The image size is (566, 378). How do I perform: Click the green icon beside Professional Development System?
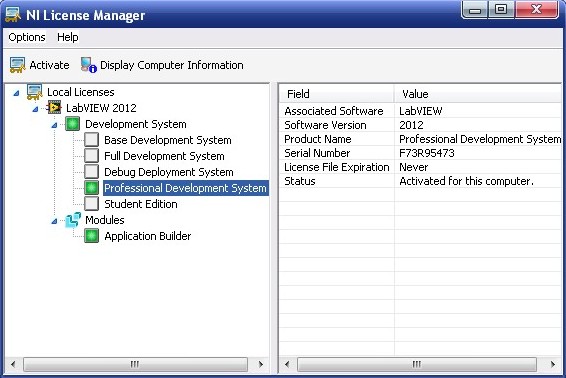tap(92, 188)
